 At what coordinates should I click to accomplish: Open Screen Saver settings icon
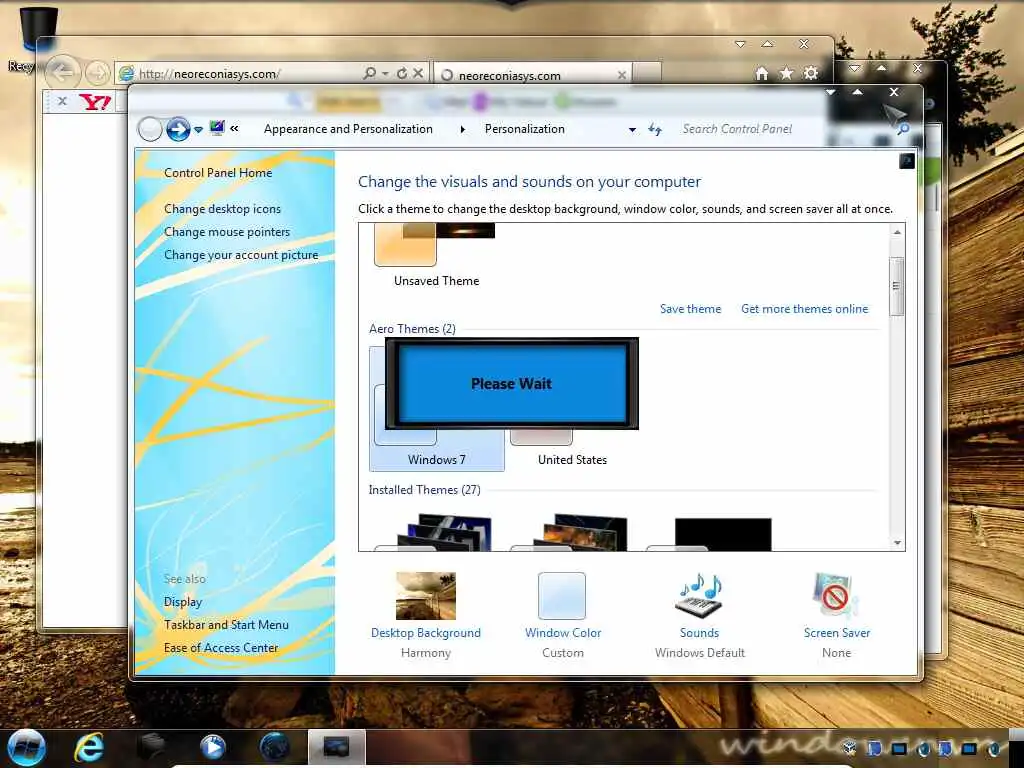click(x=835, y=595)
